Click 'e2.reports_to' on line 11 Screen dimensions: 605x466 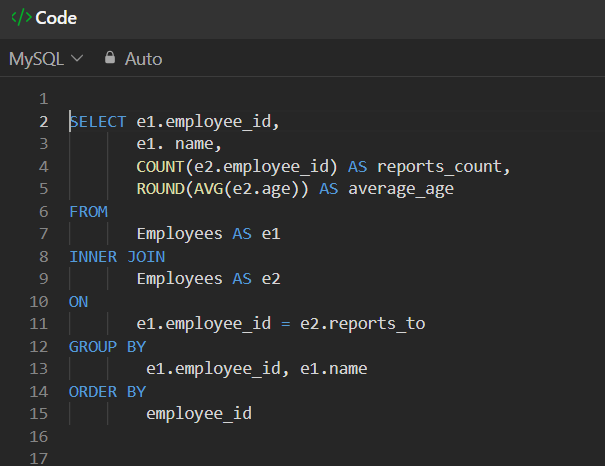(363, 324)
